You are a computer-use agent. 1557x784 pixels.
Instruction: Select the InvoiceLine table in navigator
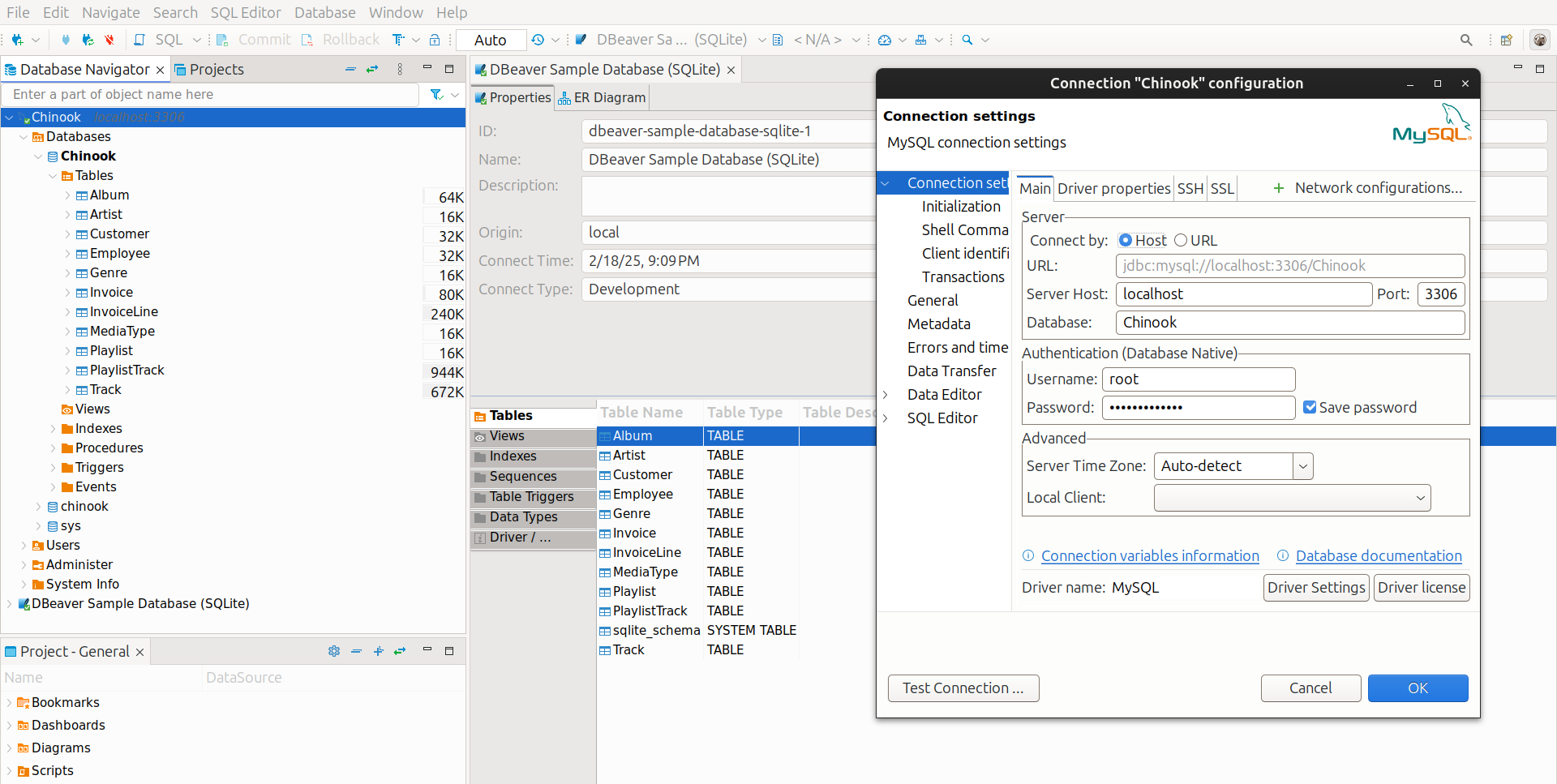[x=124, y=312]
